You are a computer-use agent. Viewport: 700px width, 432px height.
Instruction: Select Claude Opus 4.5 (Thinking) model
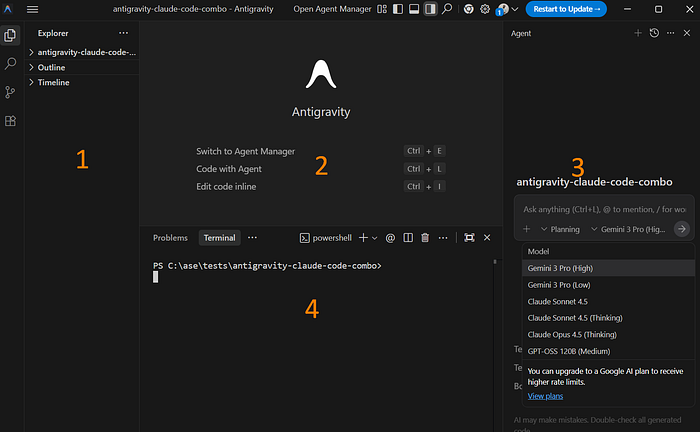tap(608, 335)
